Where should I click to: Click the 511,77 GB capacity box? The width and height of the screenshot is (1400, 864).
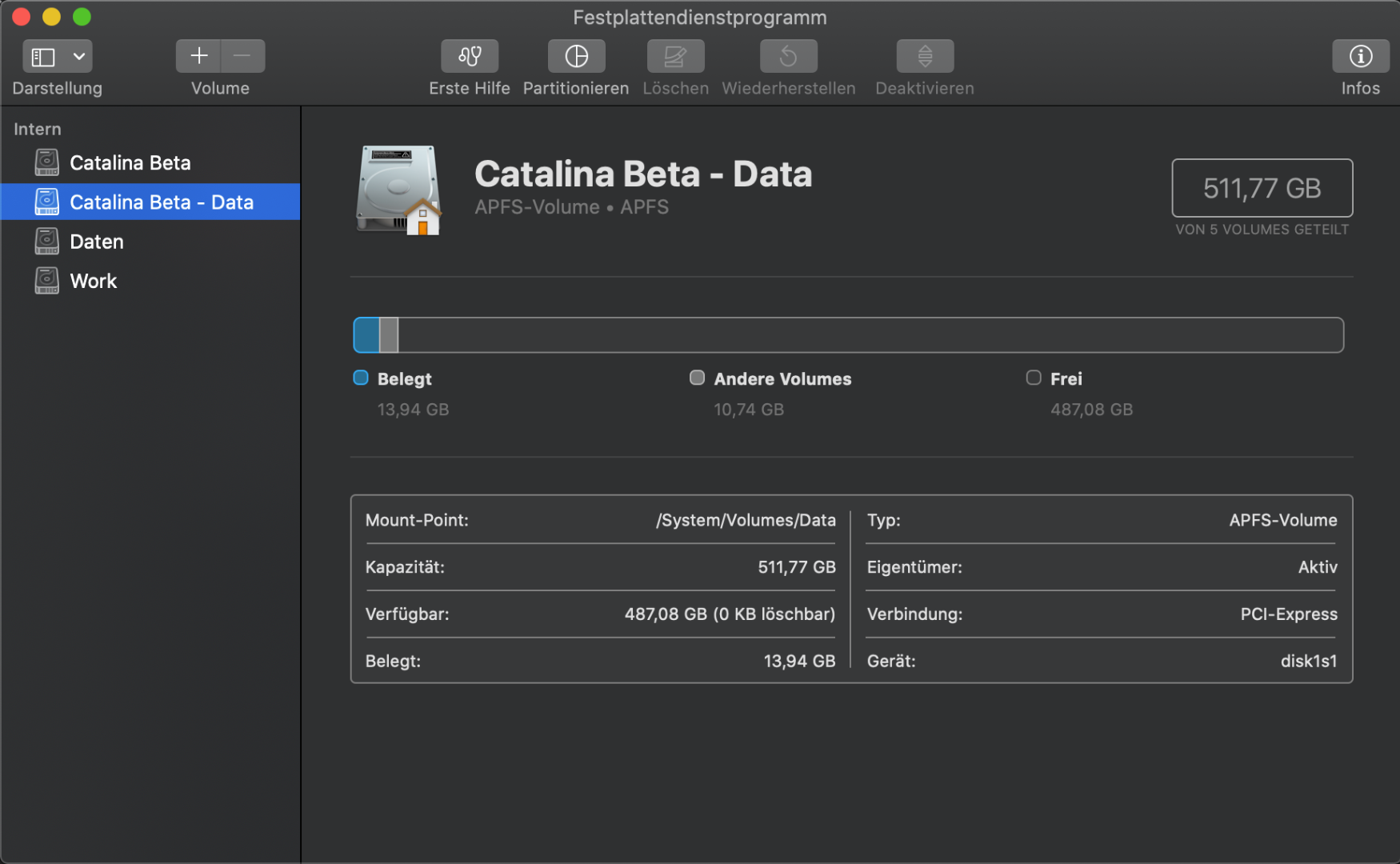tap(1262, 188)
